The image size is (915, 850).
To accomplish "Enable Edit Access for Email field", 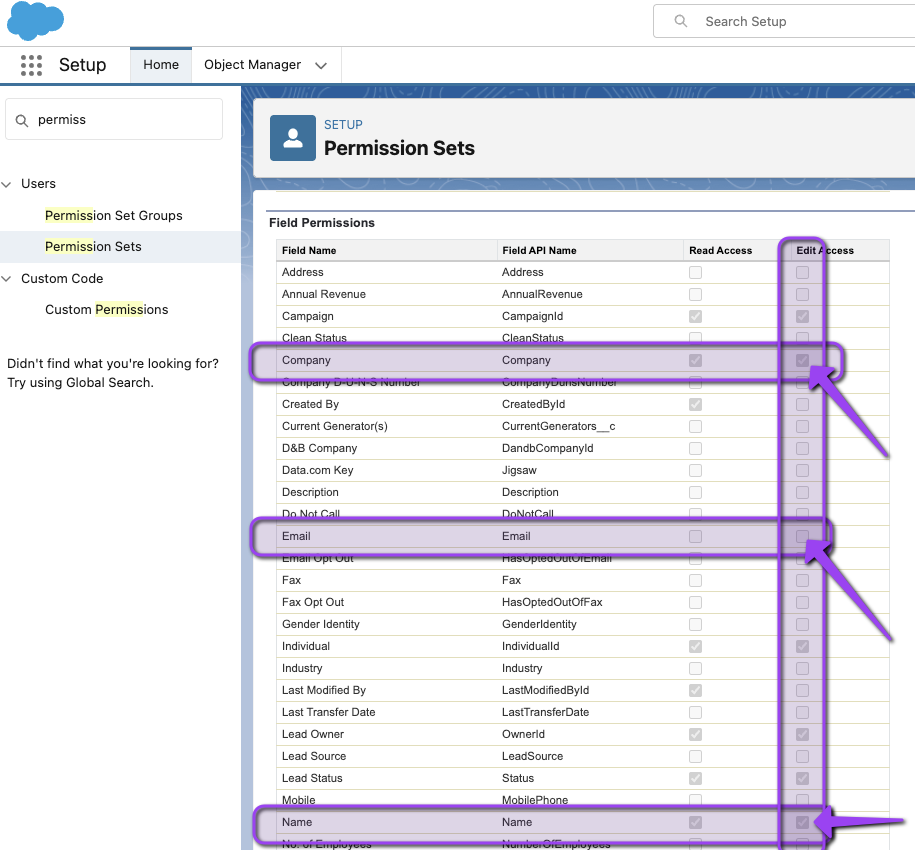I will click(x=802, y=536).
